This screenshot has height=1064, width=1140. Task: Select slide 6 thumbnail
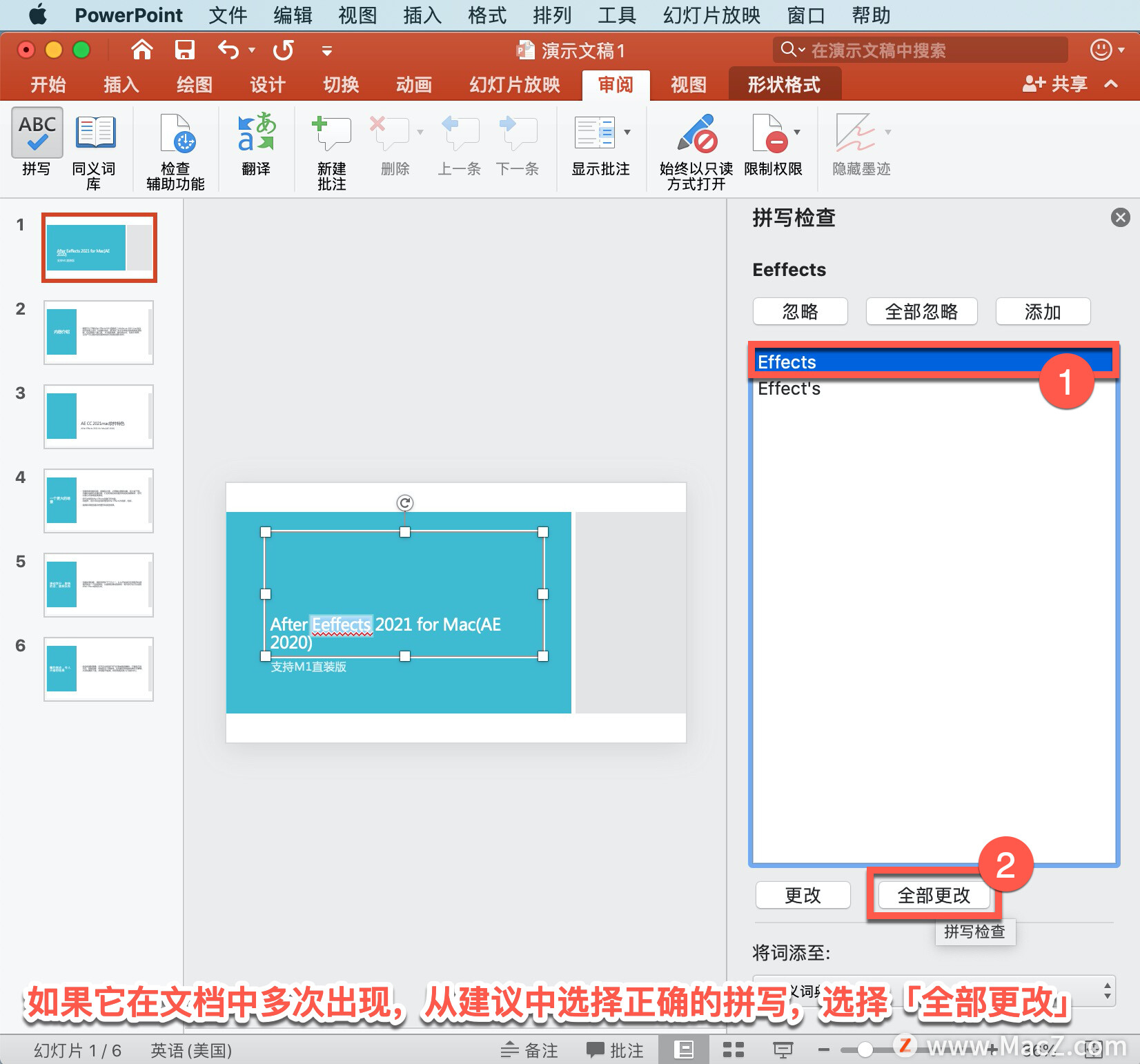click(x=99, y=669)
